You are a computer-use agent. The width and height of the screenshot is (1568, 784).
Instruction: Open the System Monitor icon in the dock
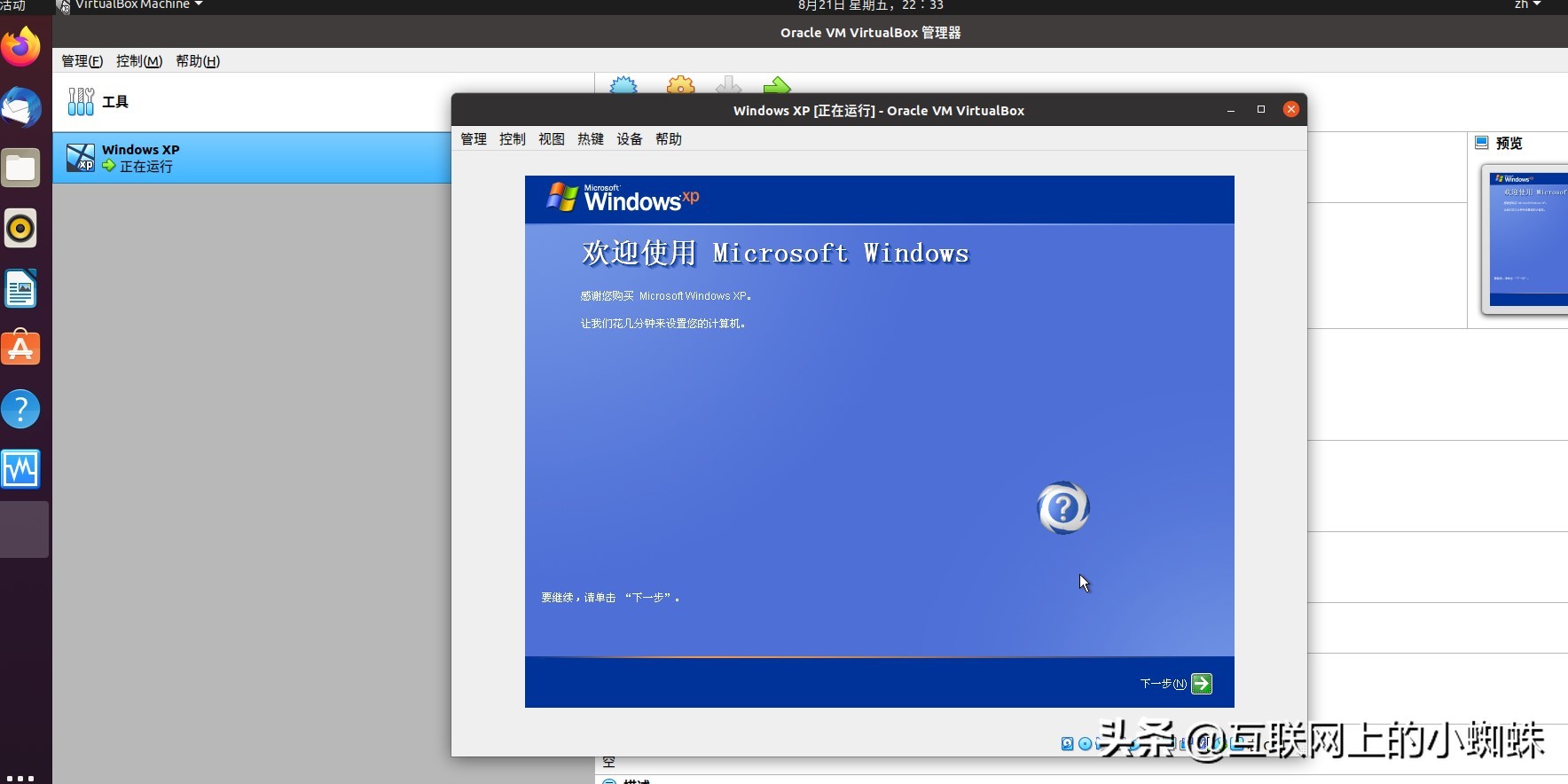21,469
